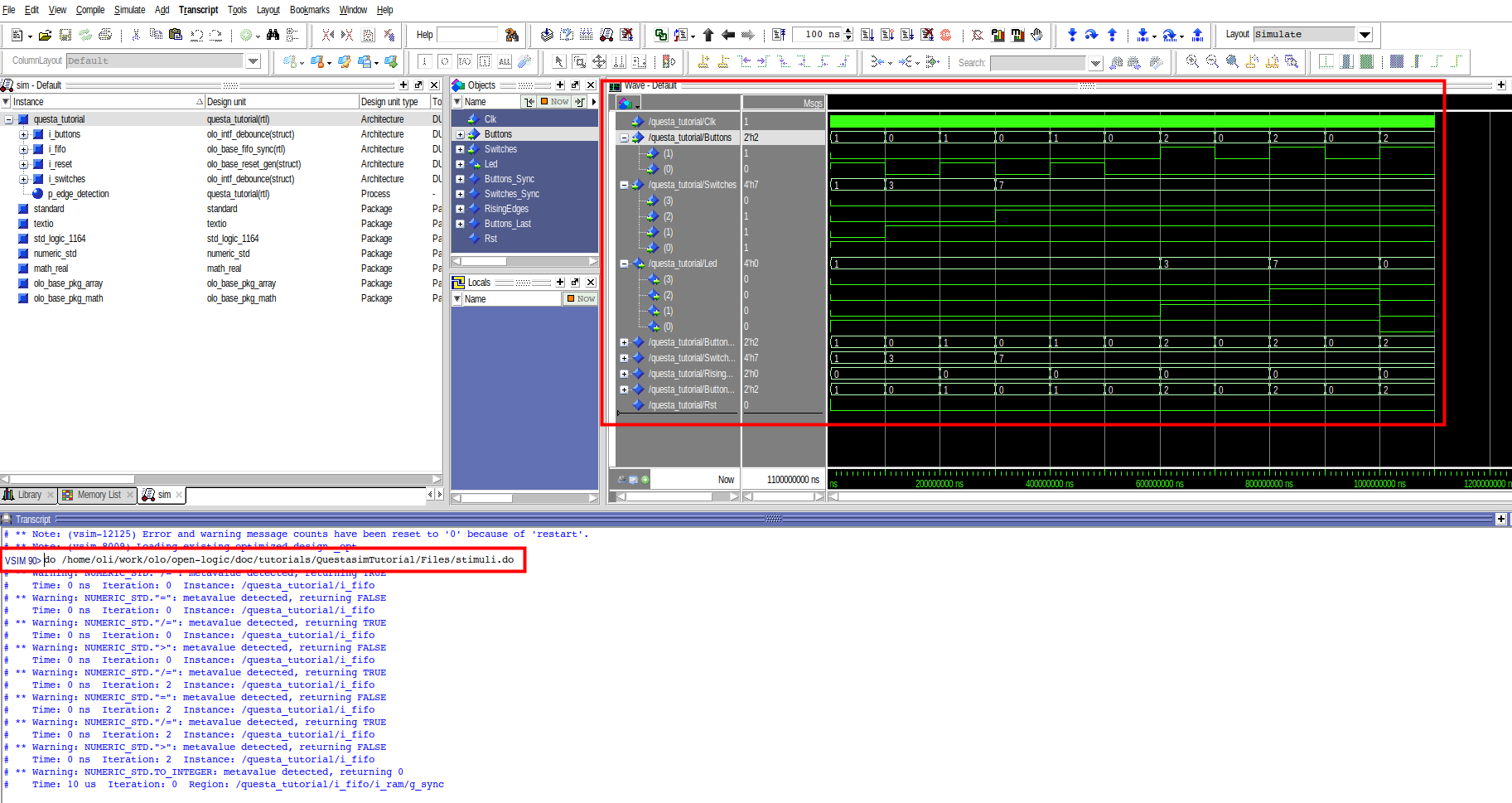Toggle the Select Mode cursor tool
The image size is (1512, 803).
559,61
